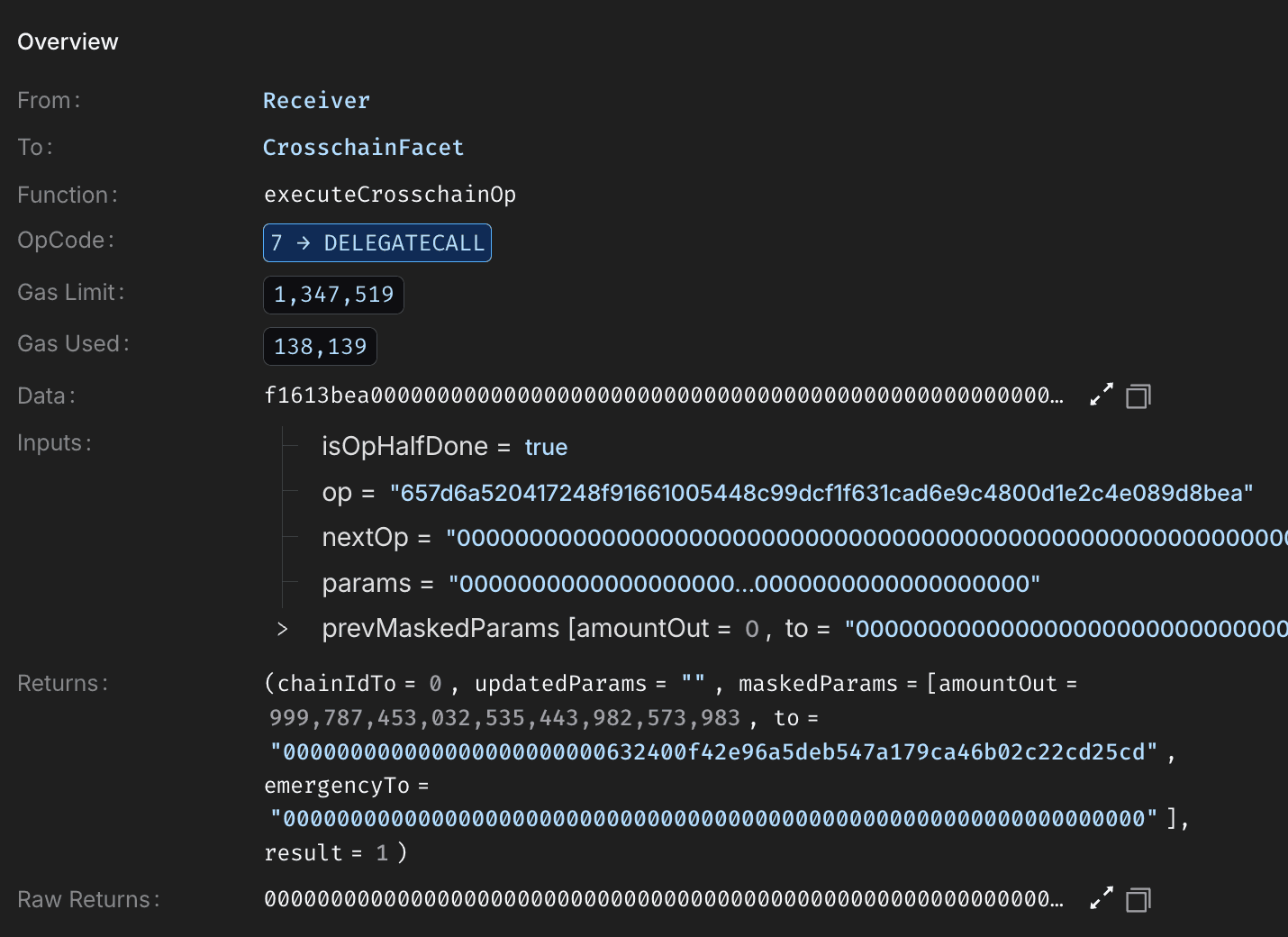This screenshot has width=1288, height=937.
Task: Collapse the Inputs parameter tree
Action: [x=54, y=442]
